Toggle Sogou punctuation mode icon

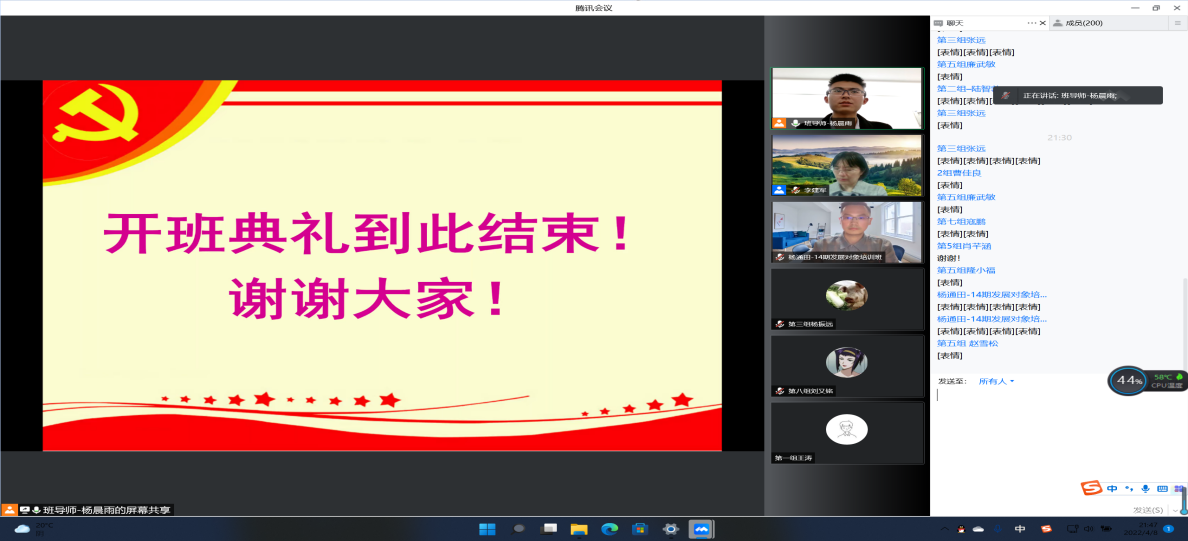[x=1128, y=488]
